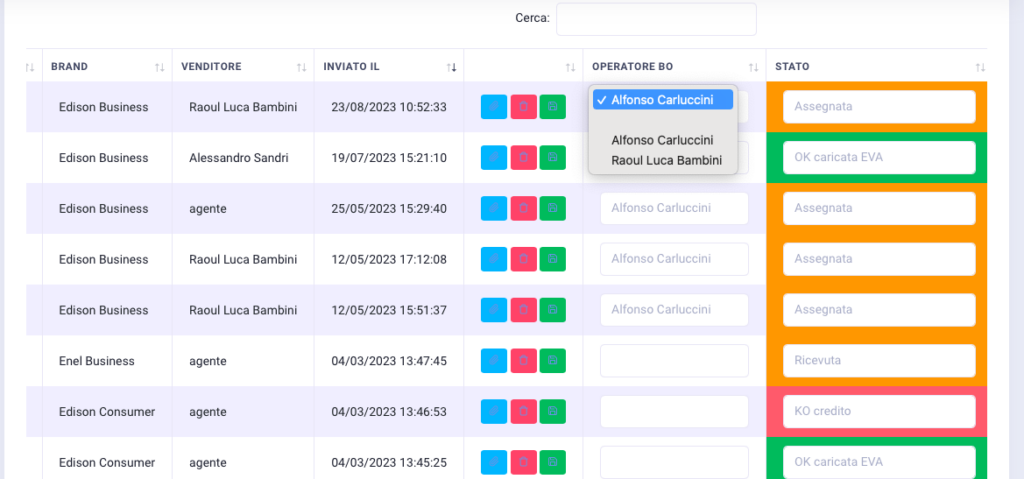Click paperclip icon in the 13:45:25 row
Image resolution: width=1024 pixels, height=479 pixels.
(x=494, y=463)
